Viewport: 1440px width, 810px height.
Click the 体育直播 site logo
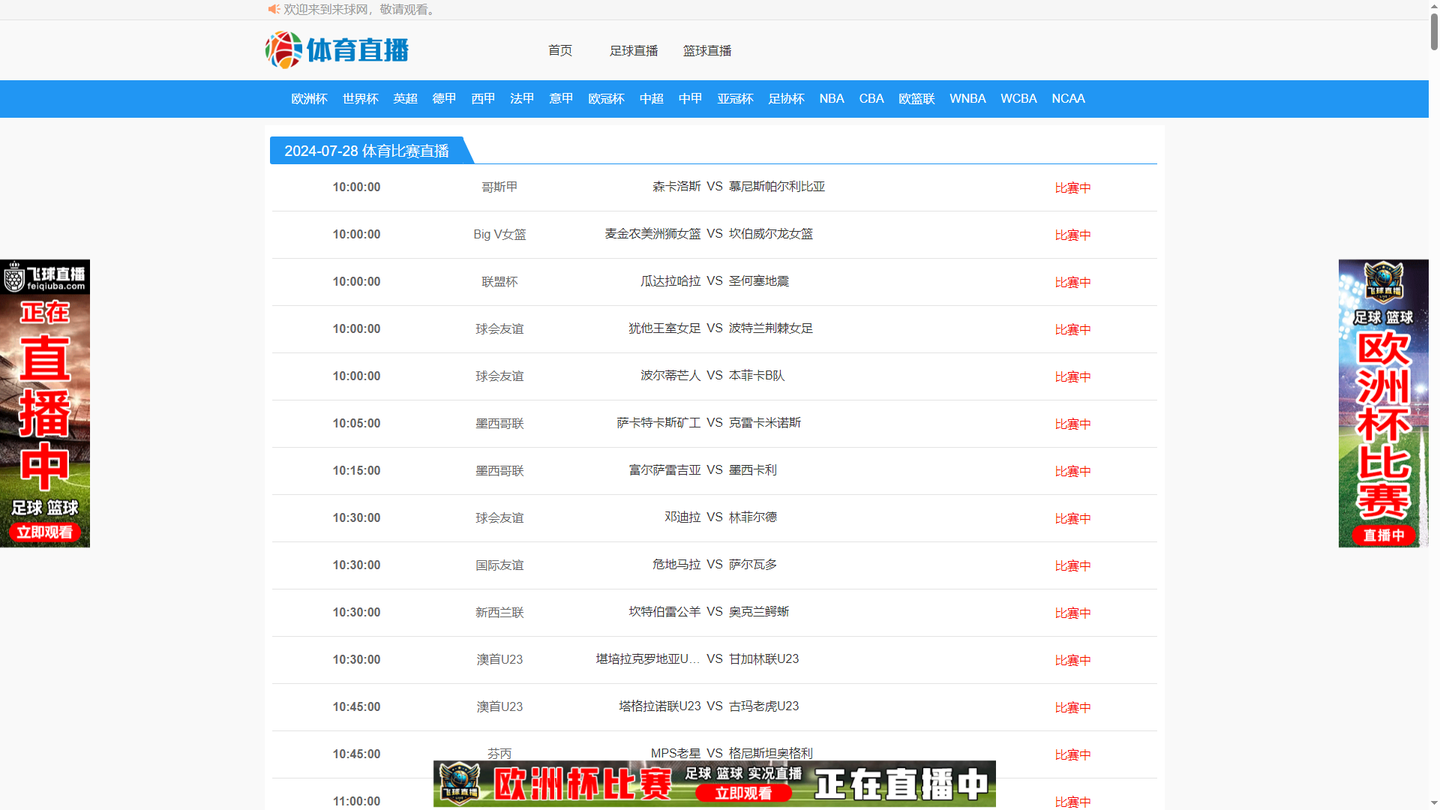337,49
